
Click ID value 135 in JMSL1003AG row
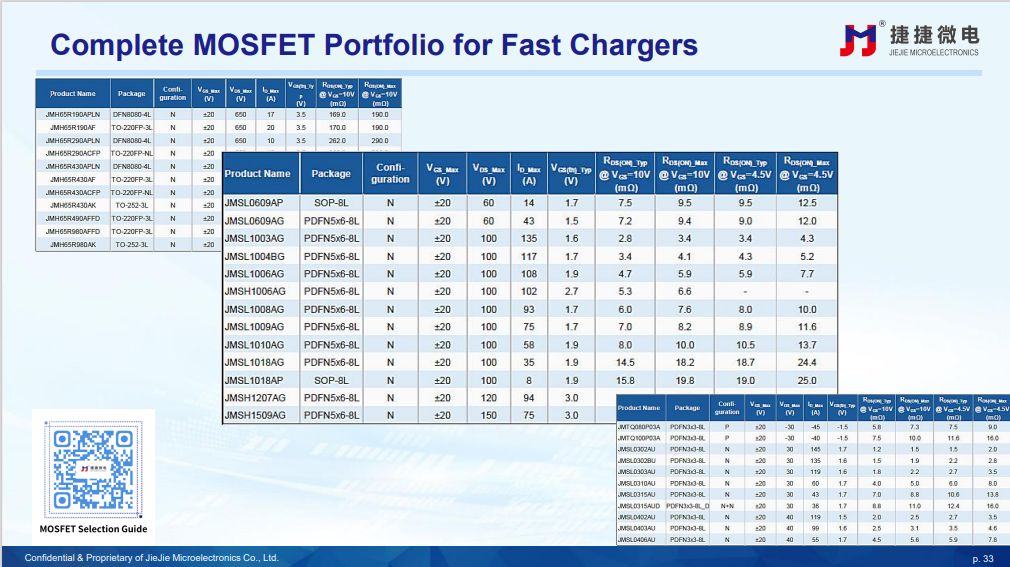(x=529, y=238)
